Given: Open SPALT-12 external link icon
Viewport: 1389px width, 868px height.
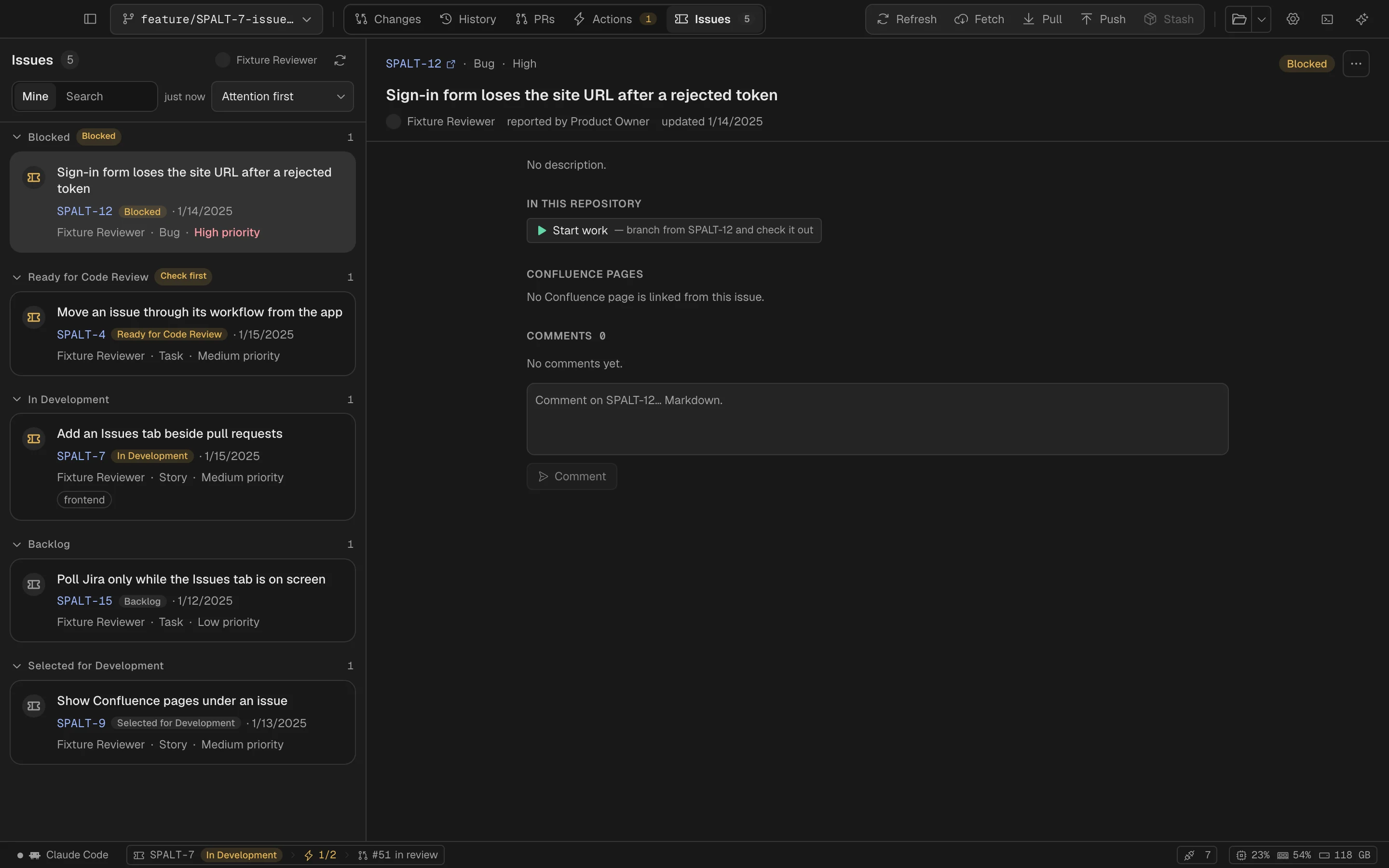Looking at the screenshot, I should [451, 64].
